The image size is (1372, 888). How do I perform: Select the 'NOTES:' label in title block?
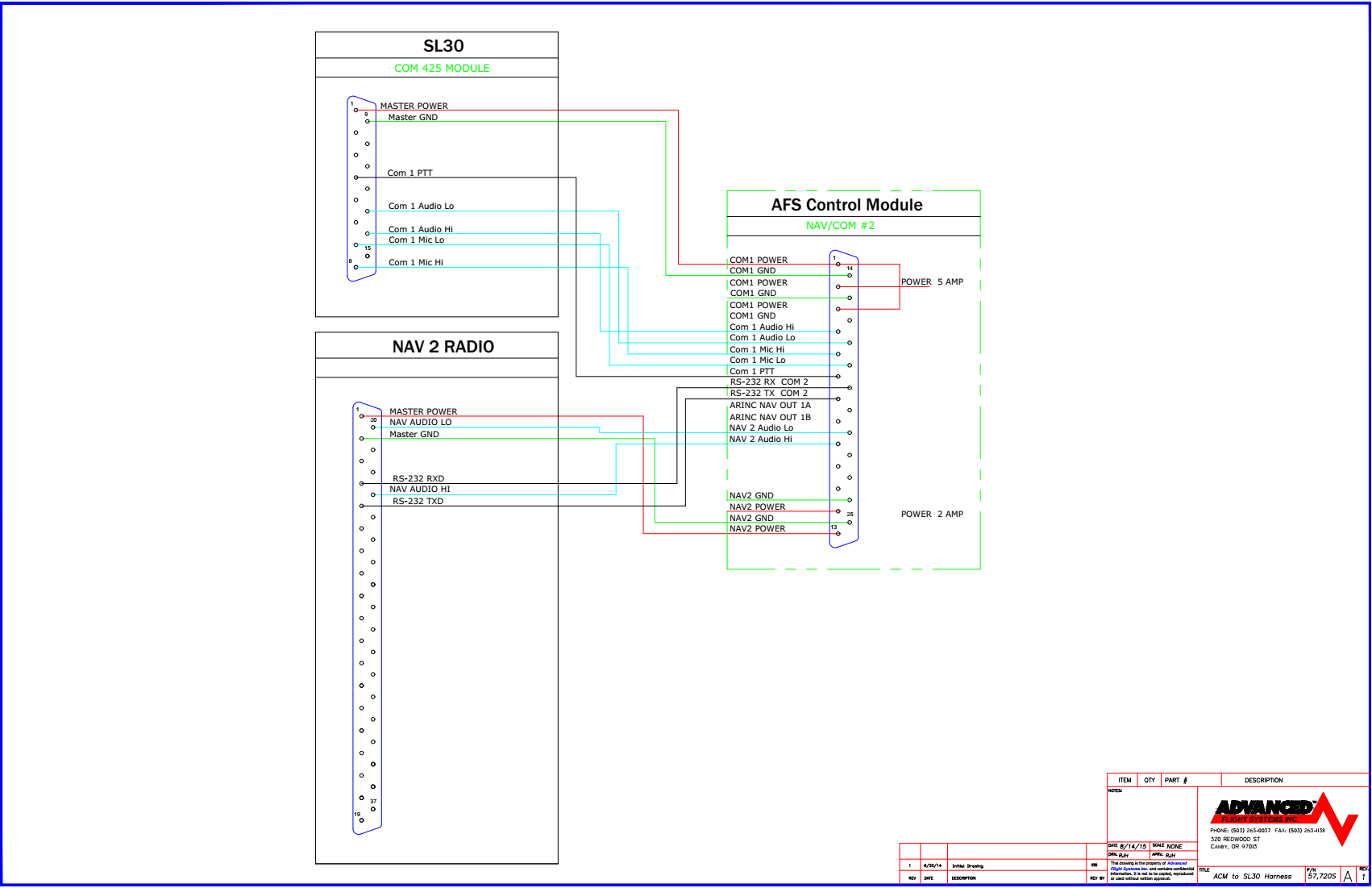click(x=1115, y=790)
